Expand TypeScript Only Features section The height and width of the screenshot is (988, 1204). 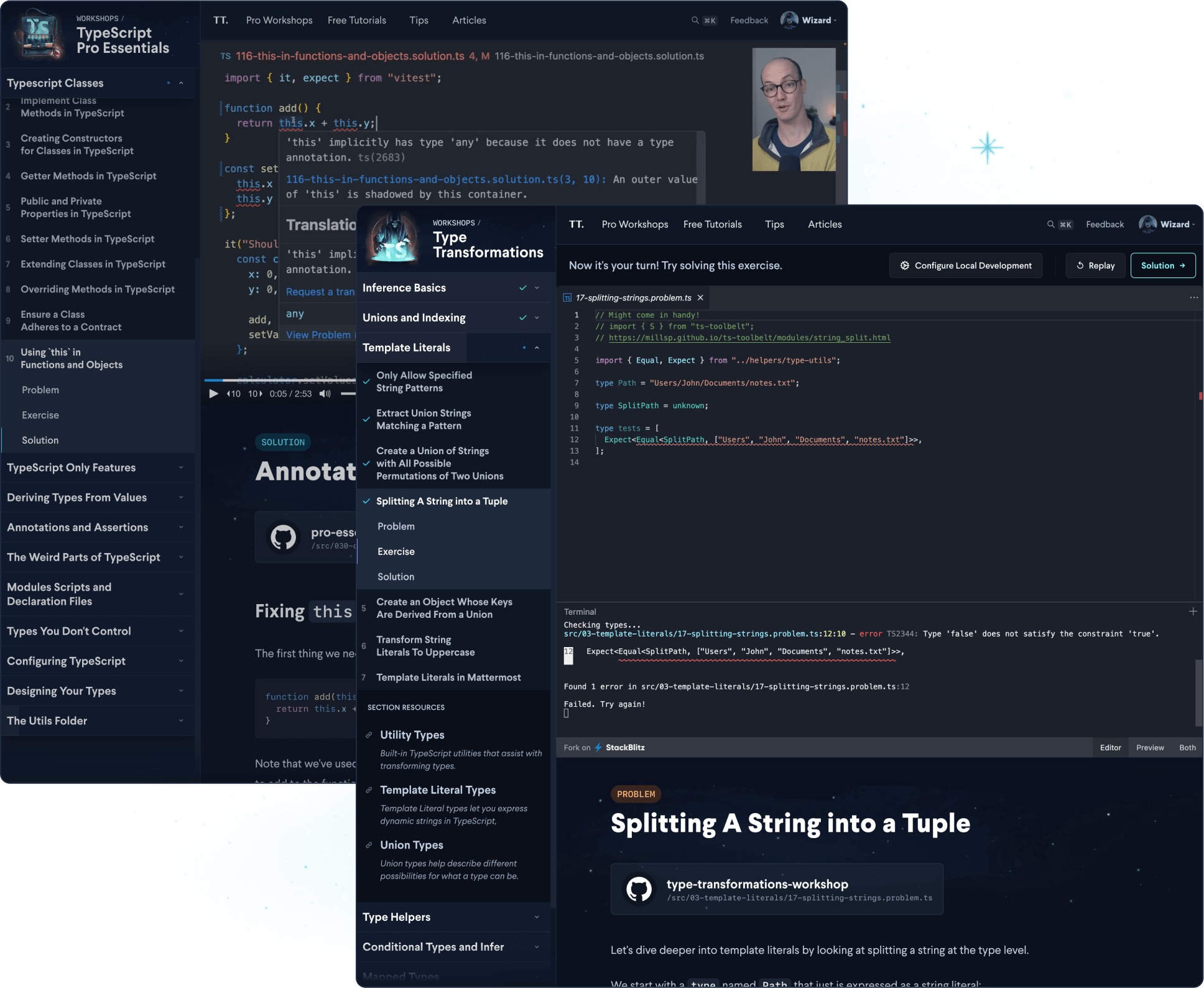pyautogui.click(x=98, y=468)
